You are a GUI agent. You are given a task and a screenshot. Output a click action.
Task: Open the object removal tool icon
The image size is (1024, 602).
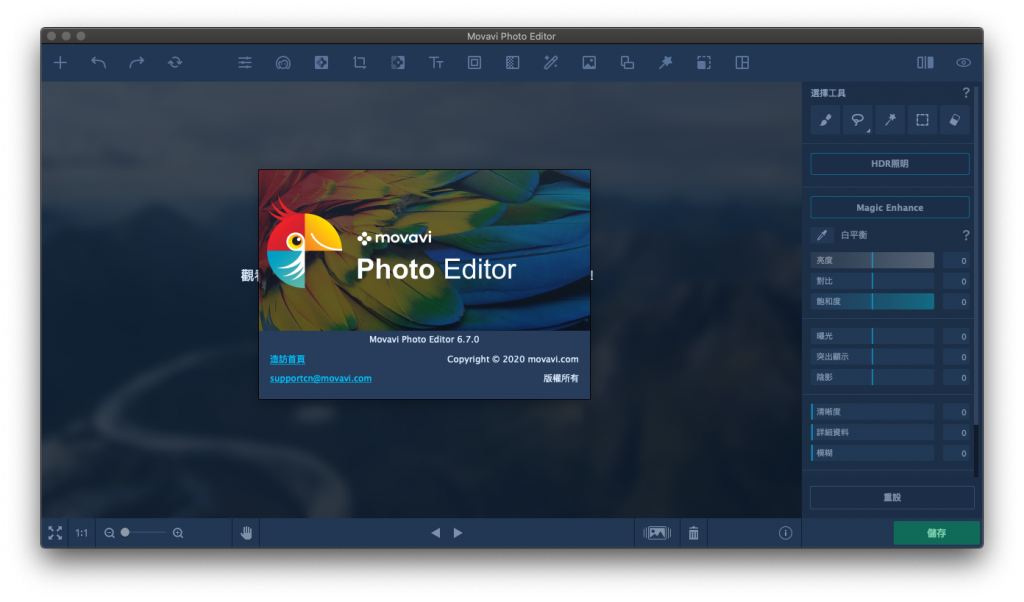(x=321, y=63)
